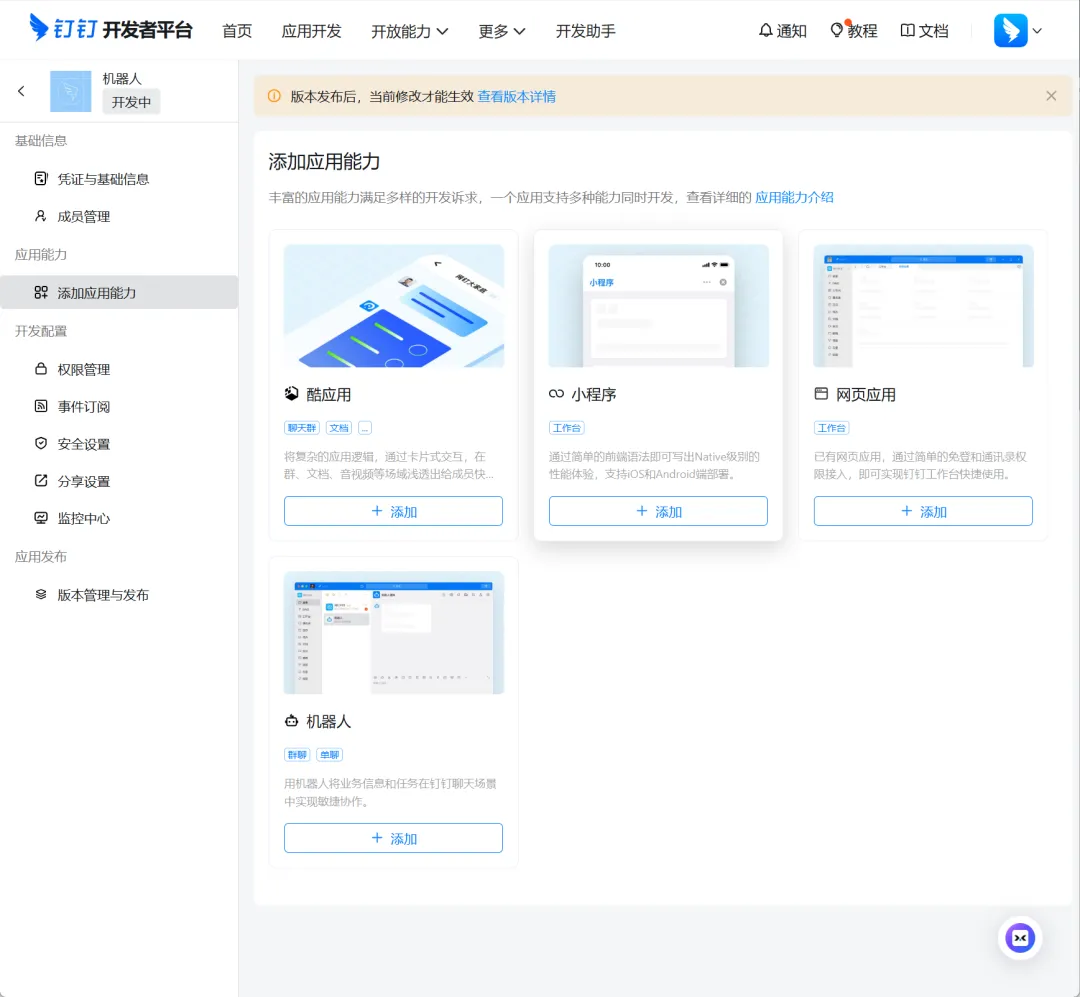Click the 酷应用 preview image
Image resolution: width=1080 pixels, height=997 pixels.
pos(393,305)
